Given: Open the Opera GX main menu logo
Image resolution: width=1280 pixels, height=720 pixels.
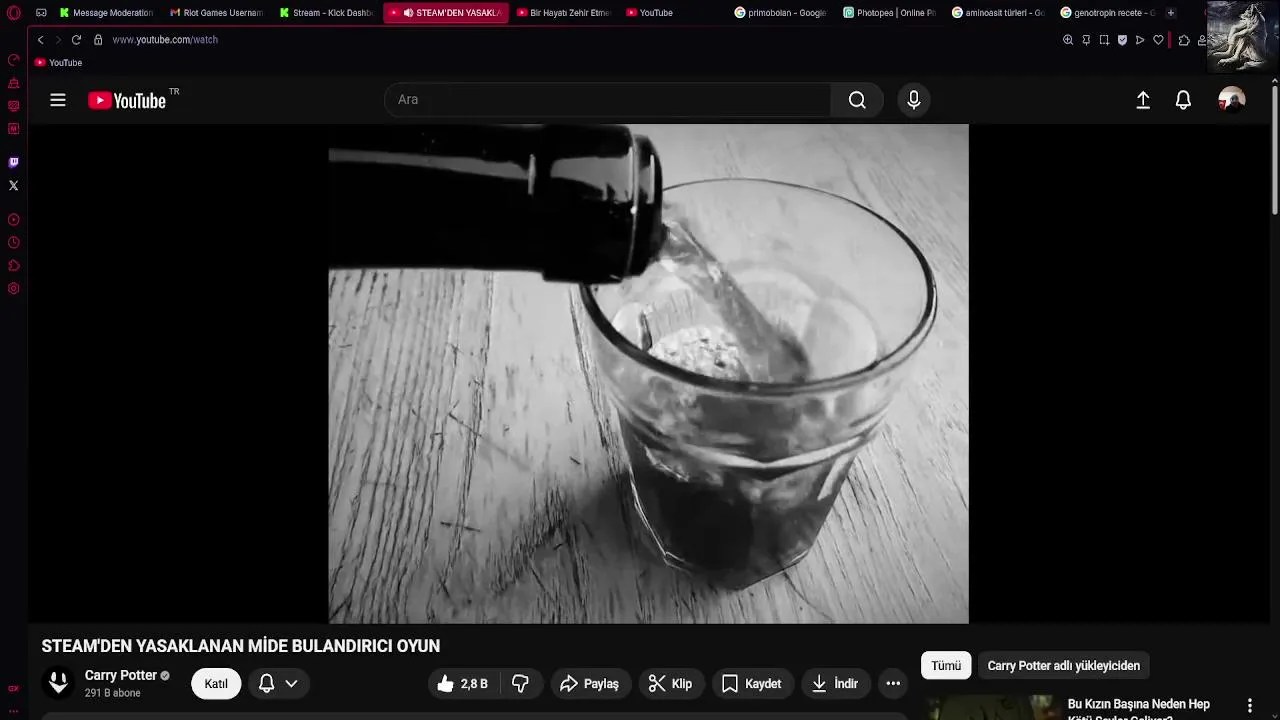Looking at the screenshot, I should click(13, 13).
